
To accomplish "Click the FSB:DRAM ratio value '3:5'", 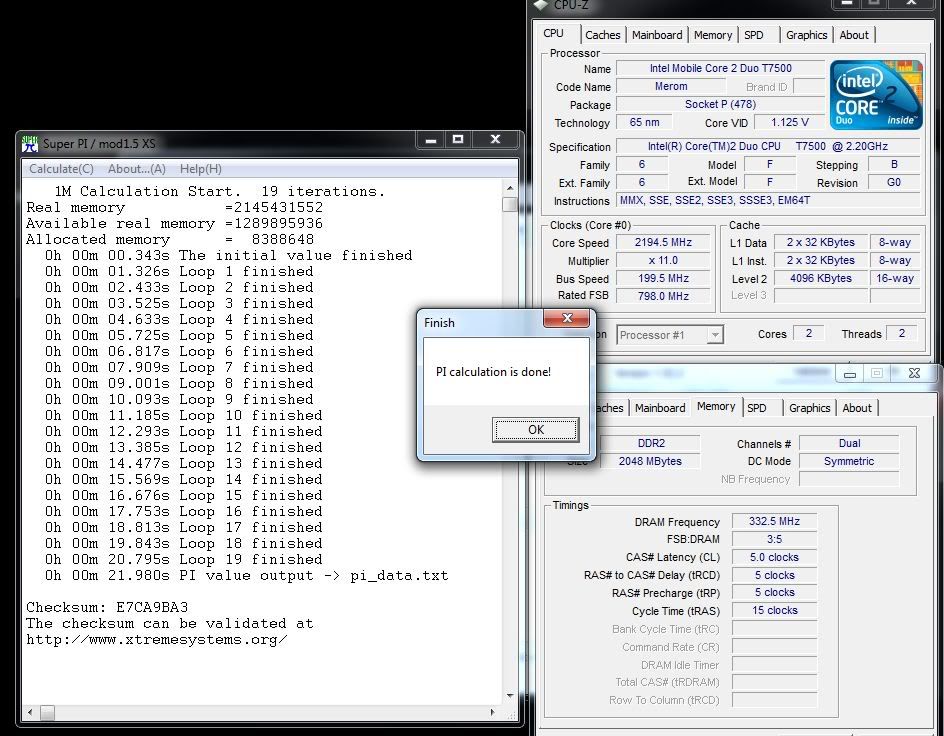I will [x=774, y=540].
